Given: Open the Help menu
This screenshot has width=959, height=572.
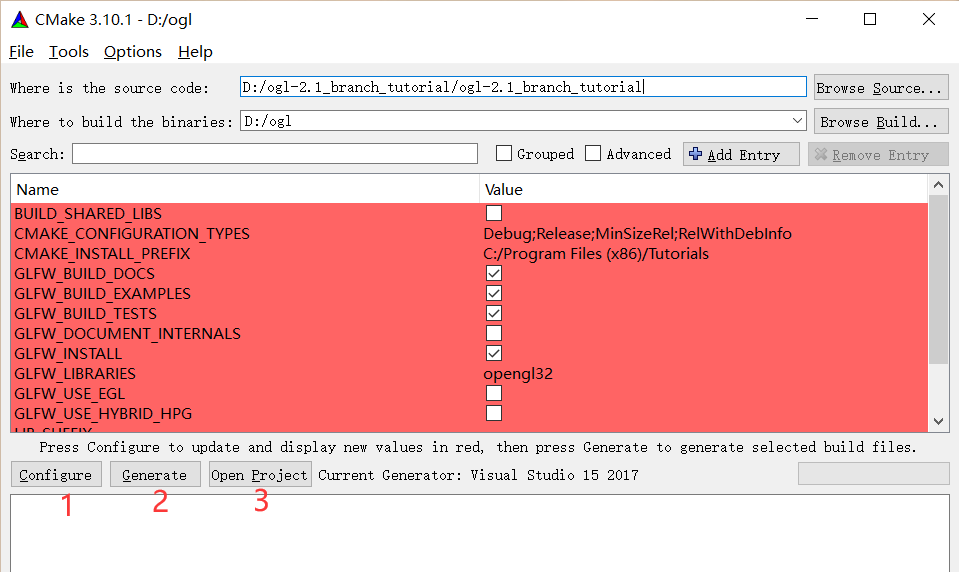Looking at the screenshot, I should tap(195, 52).
